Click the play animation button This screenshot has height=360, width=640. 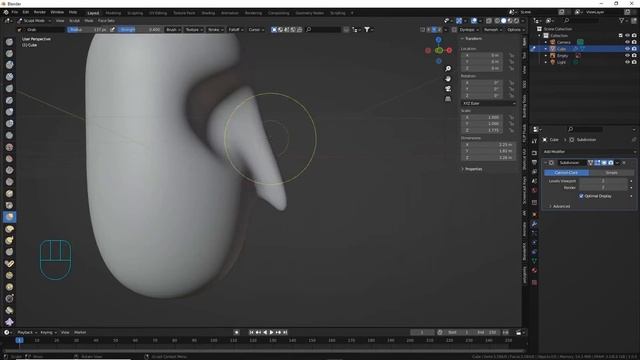point(272,332)
